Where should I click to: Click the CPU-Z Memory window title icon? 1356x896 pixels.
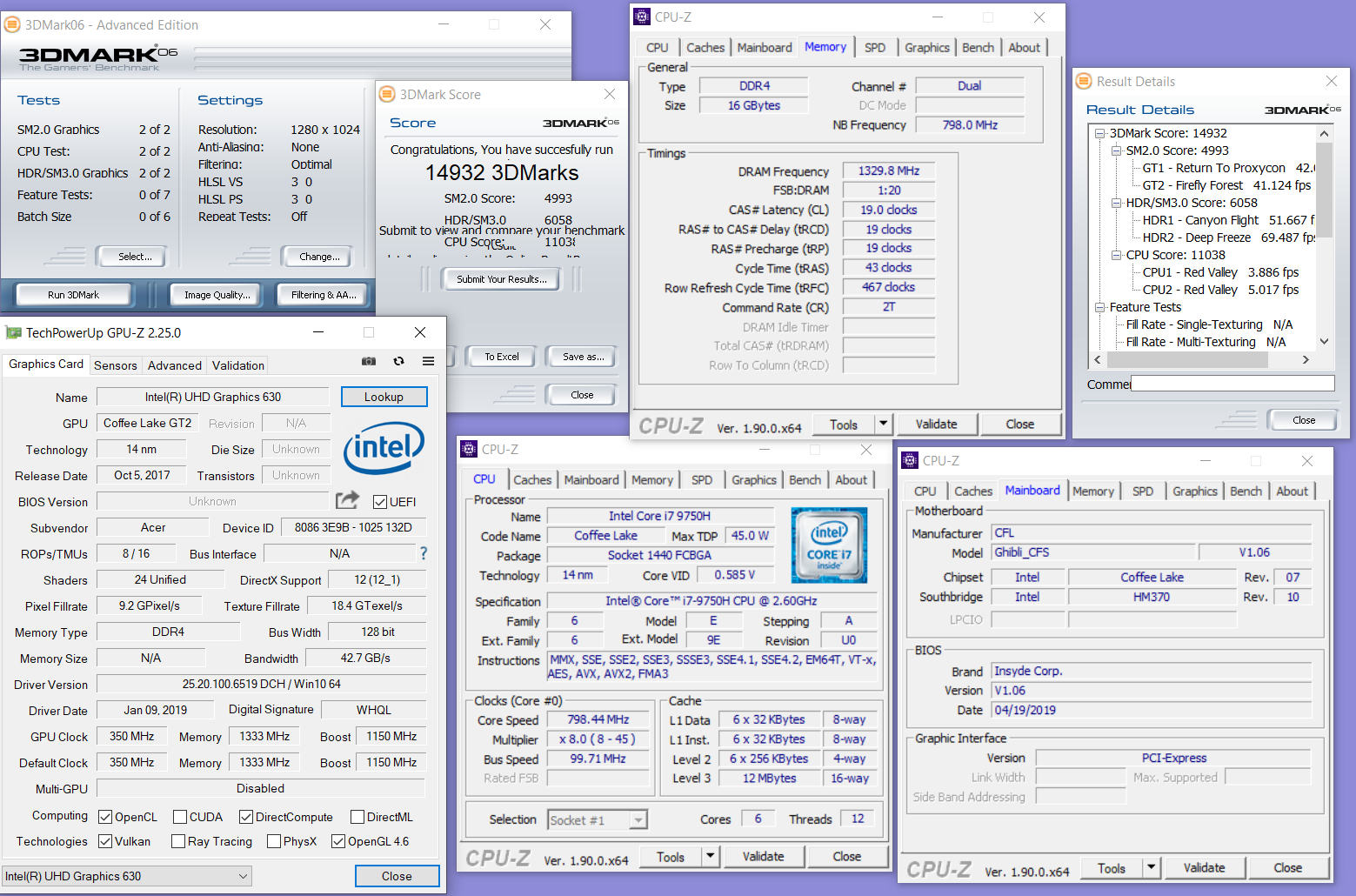[x=642, y=17]
